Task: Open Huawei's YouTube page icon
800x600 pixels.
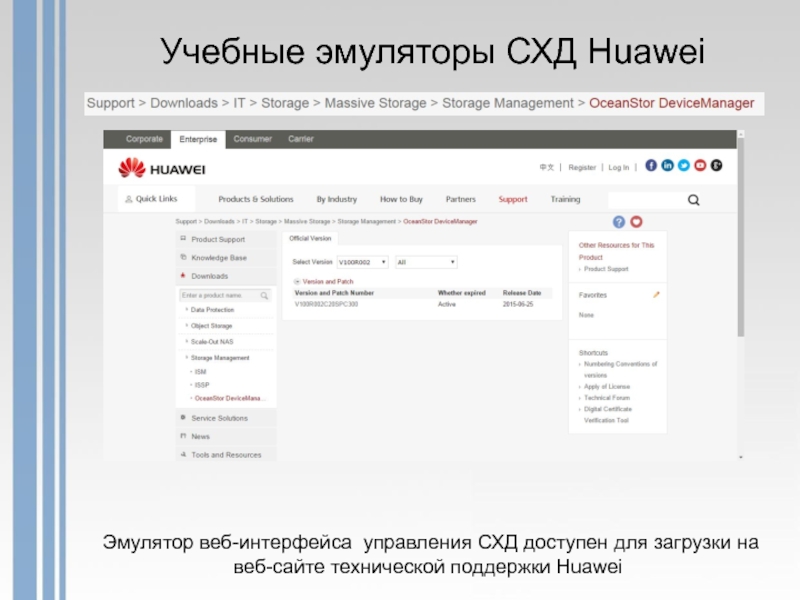Action: 700,165
